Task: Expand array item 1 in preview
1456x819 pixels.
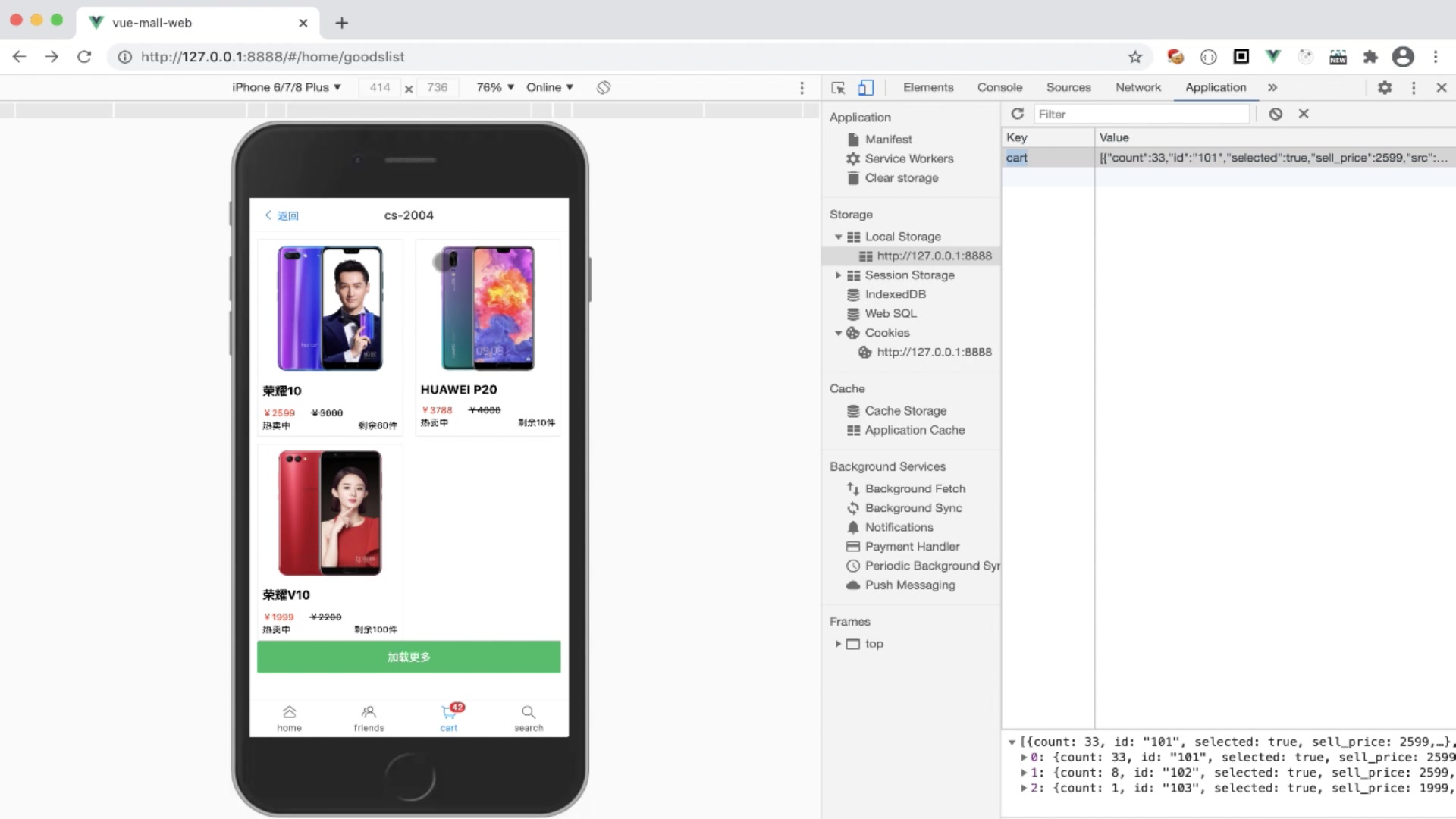Action: point(1025,773)
